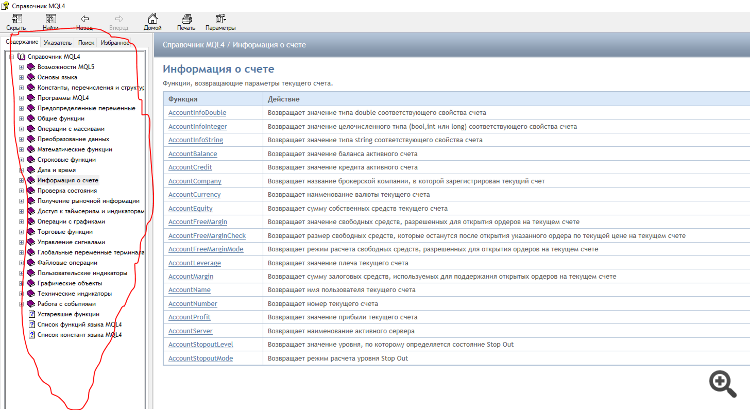Expand the Строковые функции node
The height and width of the screenshot is (410, 750).
(x=21, y=160)
